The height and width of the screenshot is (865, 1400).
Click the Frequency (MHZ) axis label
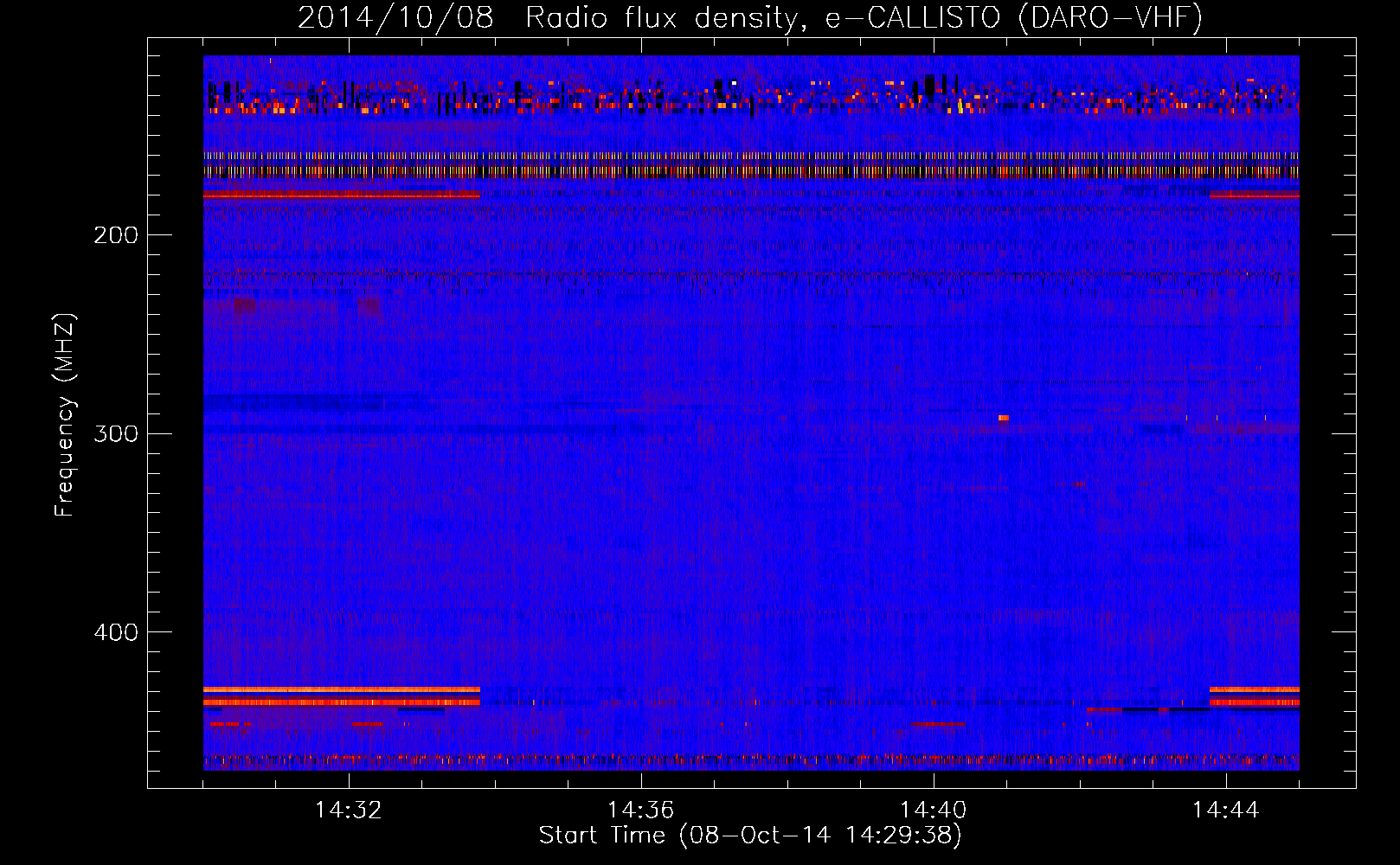[66, 415]
